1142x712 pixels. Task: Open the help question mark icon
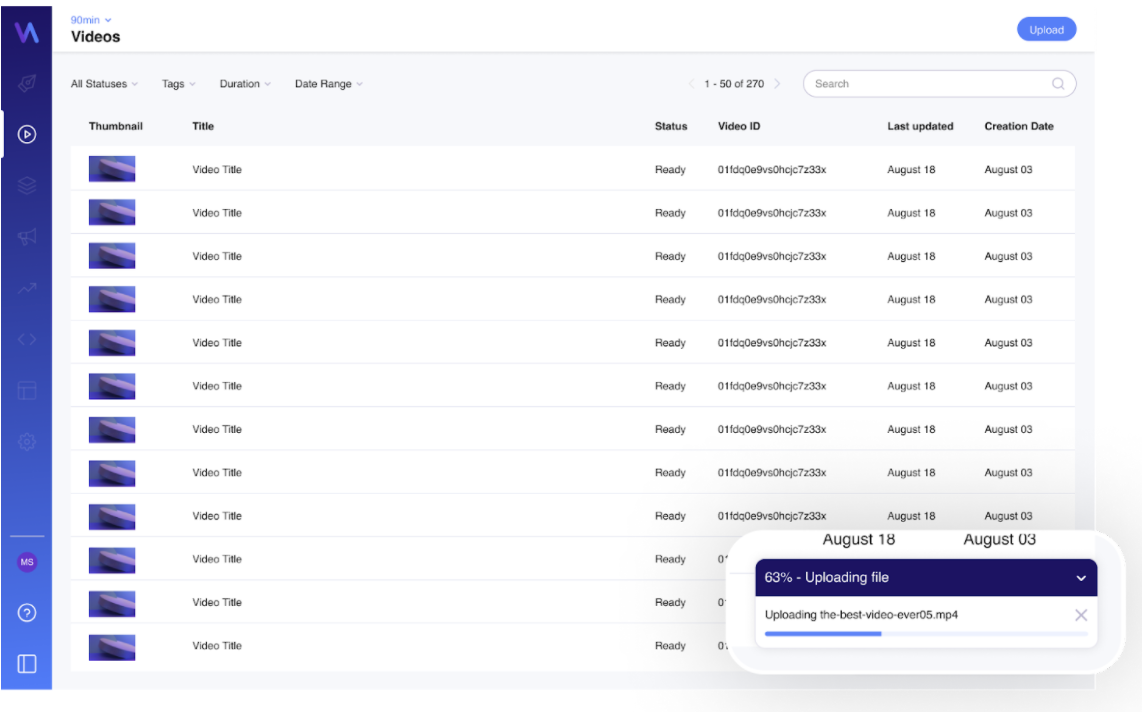27,613
